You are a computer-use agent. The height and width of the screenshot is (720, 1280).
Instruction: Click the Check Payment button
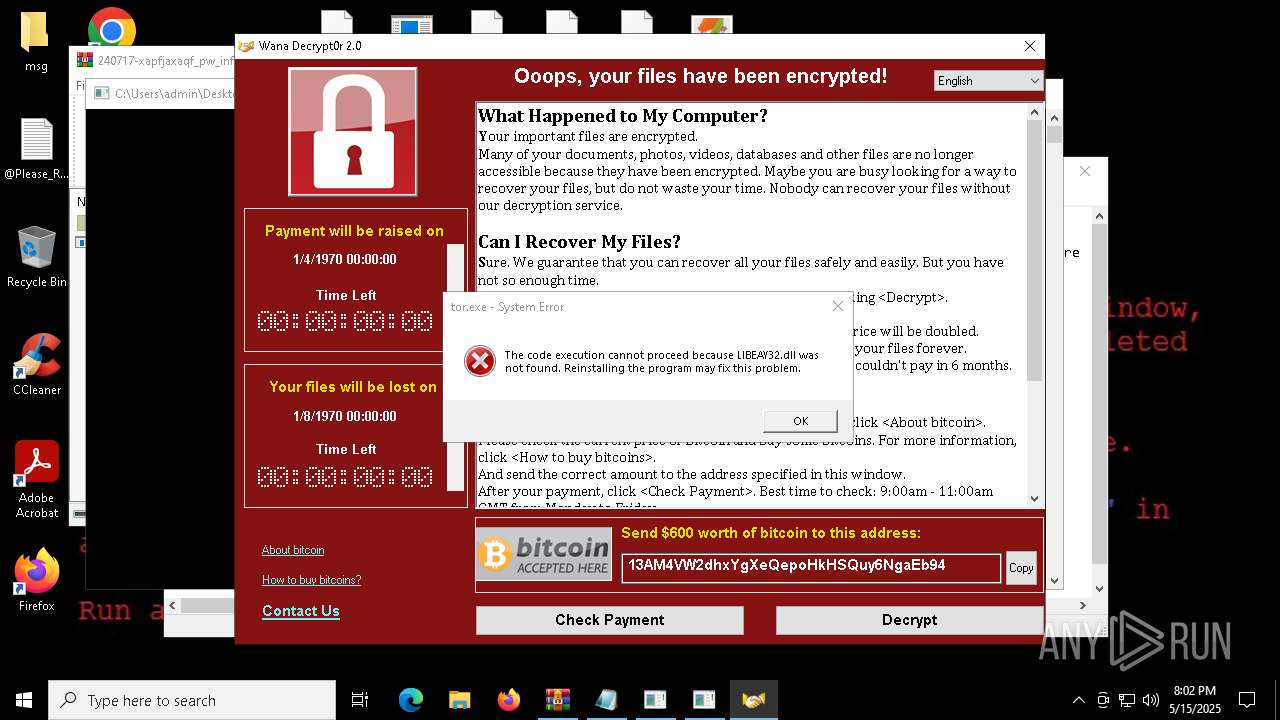pyautogui.click(x=610, y=620)
